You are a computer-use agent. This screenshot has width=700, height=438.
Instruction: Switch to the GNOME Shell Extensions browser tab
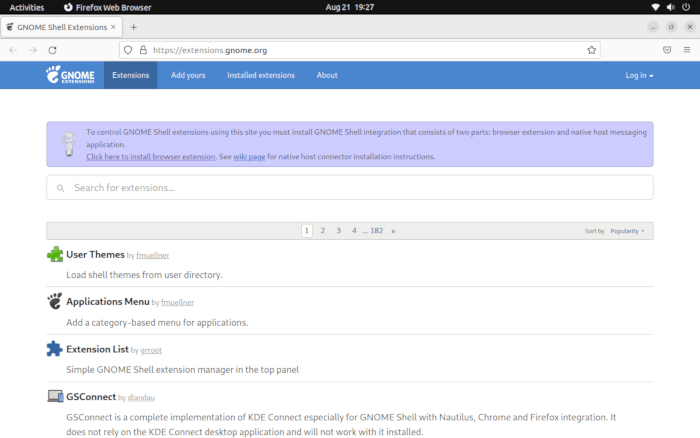click(x=62, y=27)
